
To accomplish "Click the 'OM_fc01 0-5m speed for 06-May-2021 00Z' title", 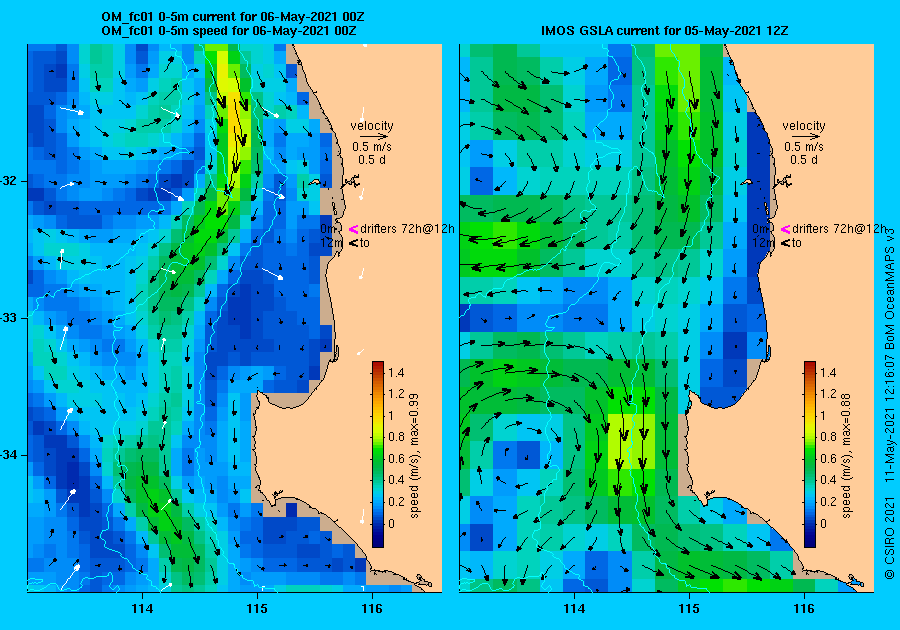I will coord(228,30).
